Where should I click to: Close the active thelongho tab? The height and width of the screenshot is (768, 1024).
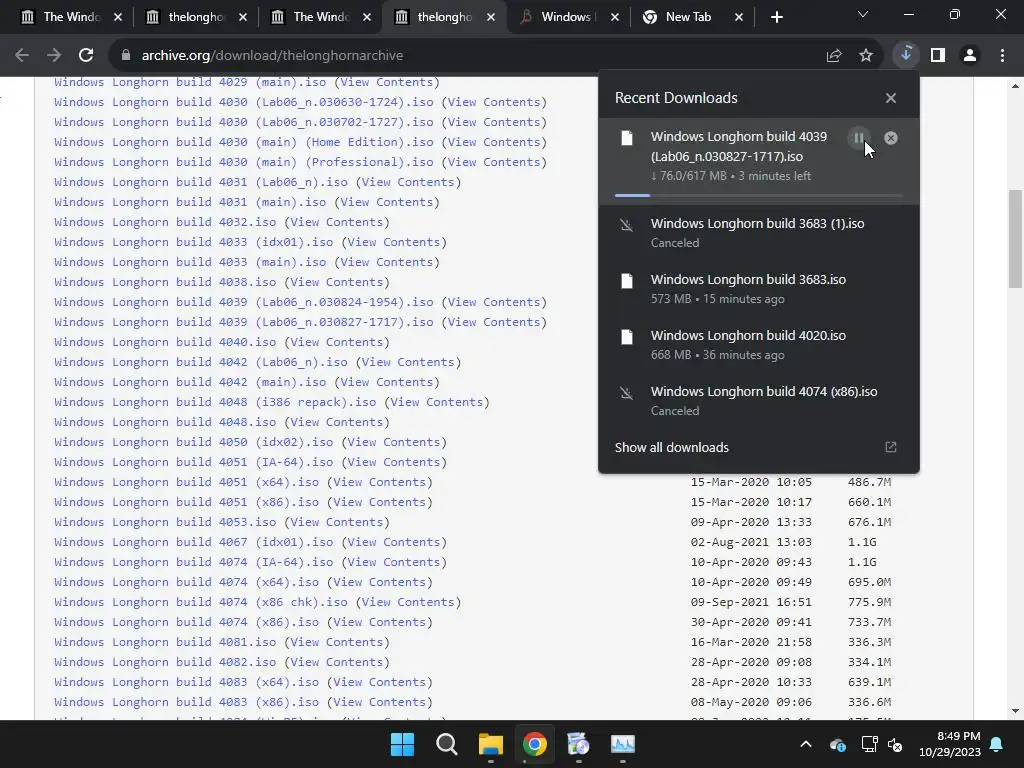tap(490, 17)
